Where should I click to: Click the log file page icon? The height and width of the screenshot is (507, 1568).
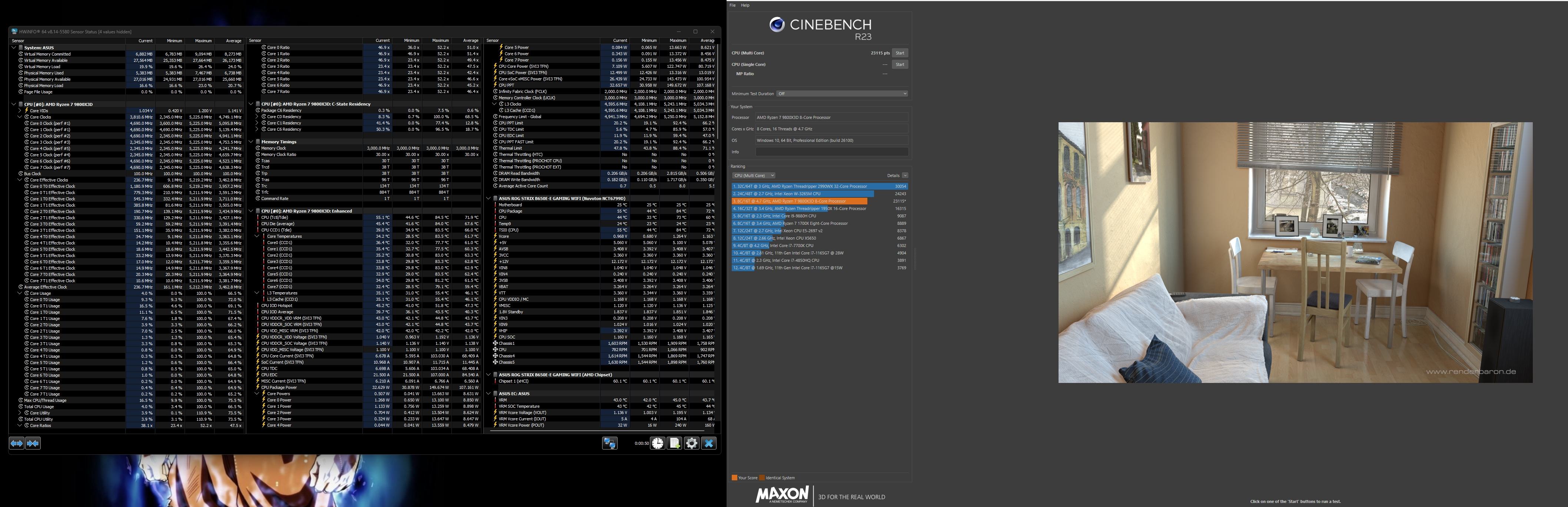(x=674, y=444)
